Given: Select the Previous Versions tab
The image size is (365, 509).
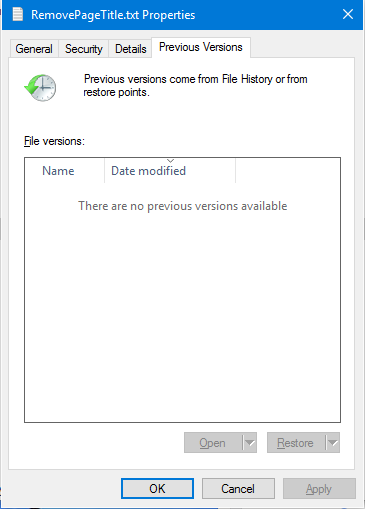Looking at the screenshot, I should tap(201, 47).
